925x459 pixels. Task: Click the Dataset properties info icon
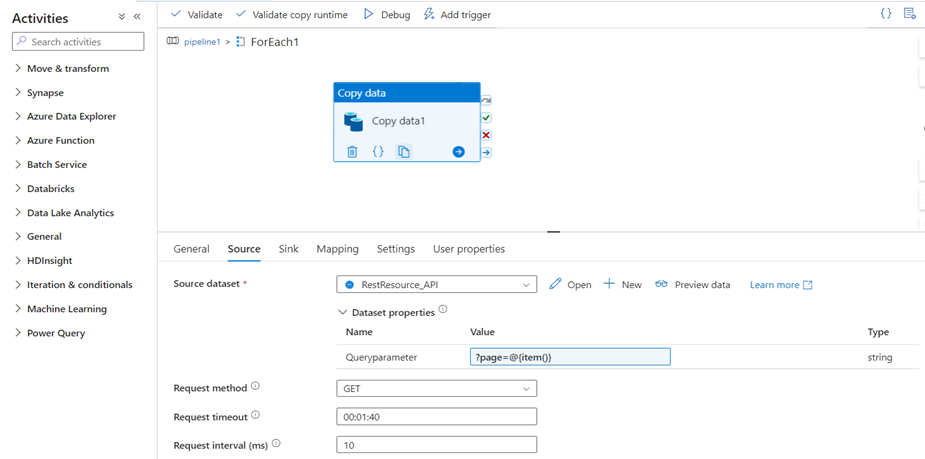pos(443,311)
